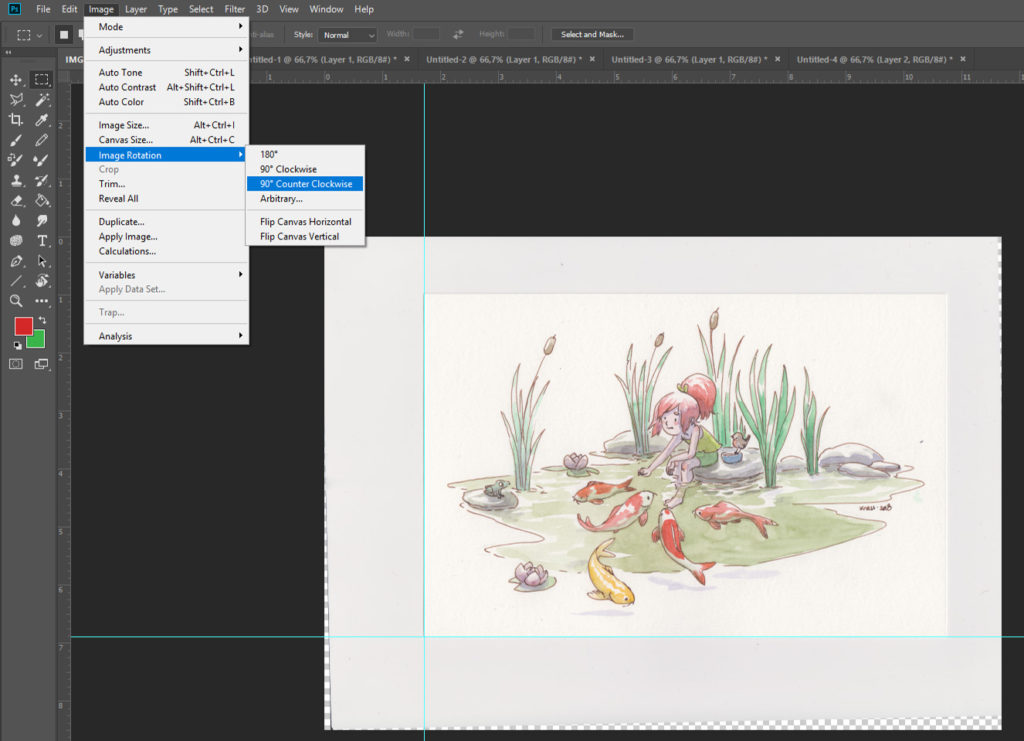The width and height of the screenshot is (1024, 741).
Task: Apply Auto Color
Action: coord(167,102)
